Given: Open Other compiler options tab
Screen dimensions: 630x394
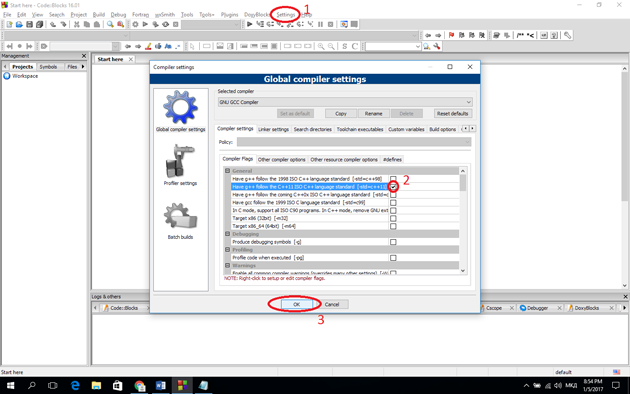Looking at the screenshot, I should pyautogui.click(x=281, y=159).
